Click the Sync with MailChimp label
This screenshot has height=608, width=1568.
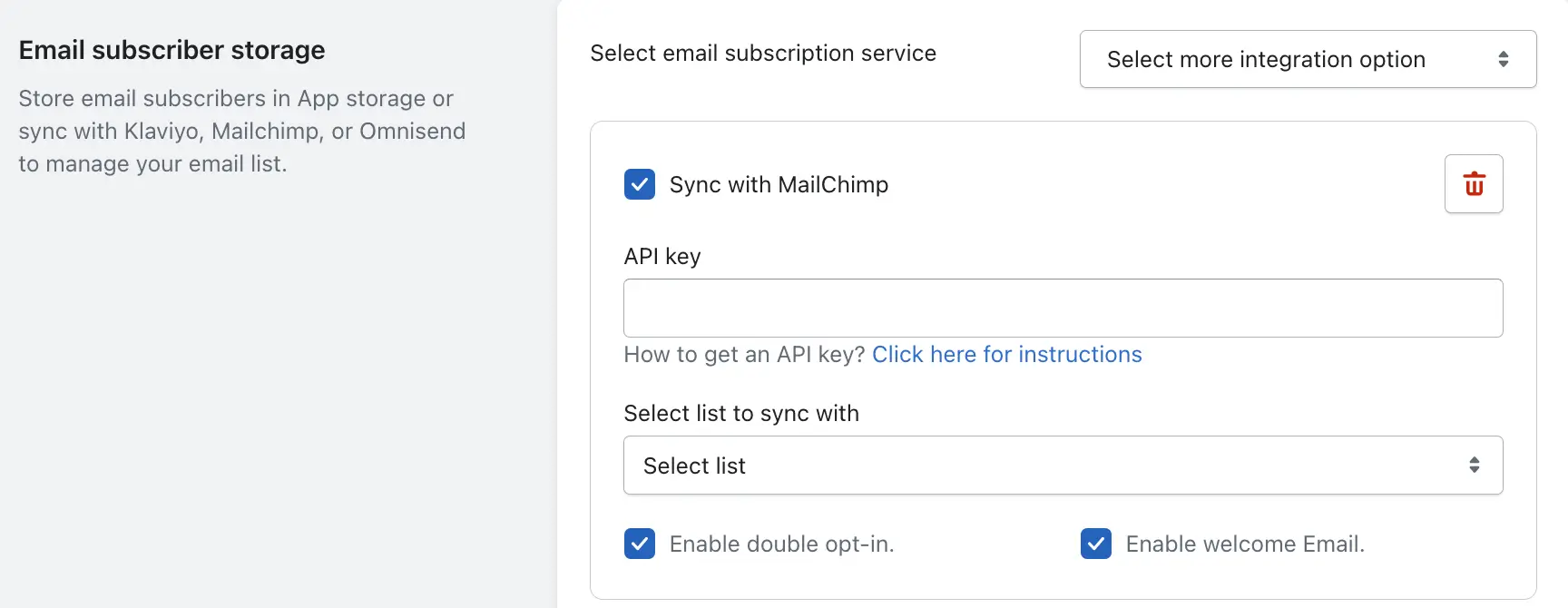coord(779,184)
